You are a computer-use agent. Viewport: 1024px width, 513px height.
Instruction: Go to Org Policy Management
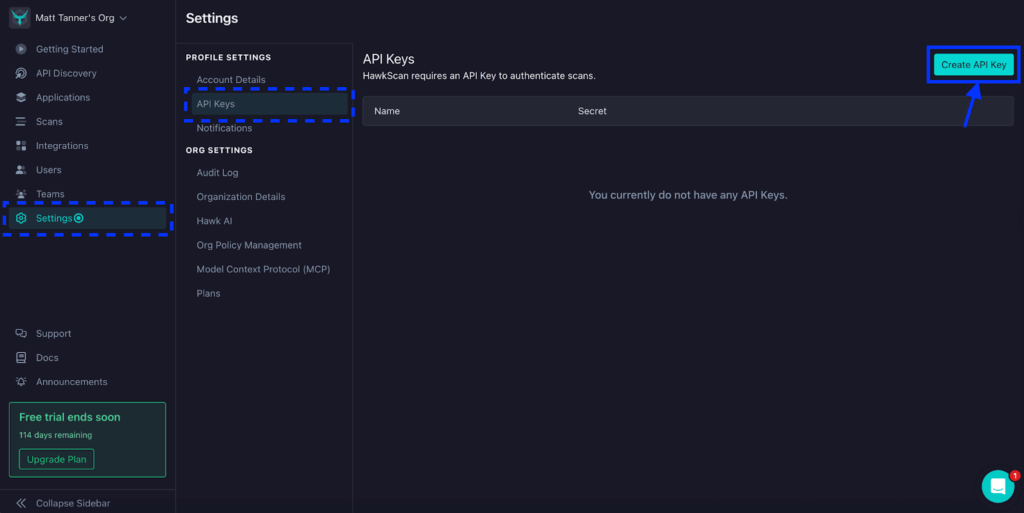[249, 245]
